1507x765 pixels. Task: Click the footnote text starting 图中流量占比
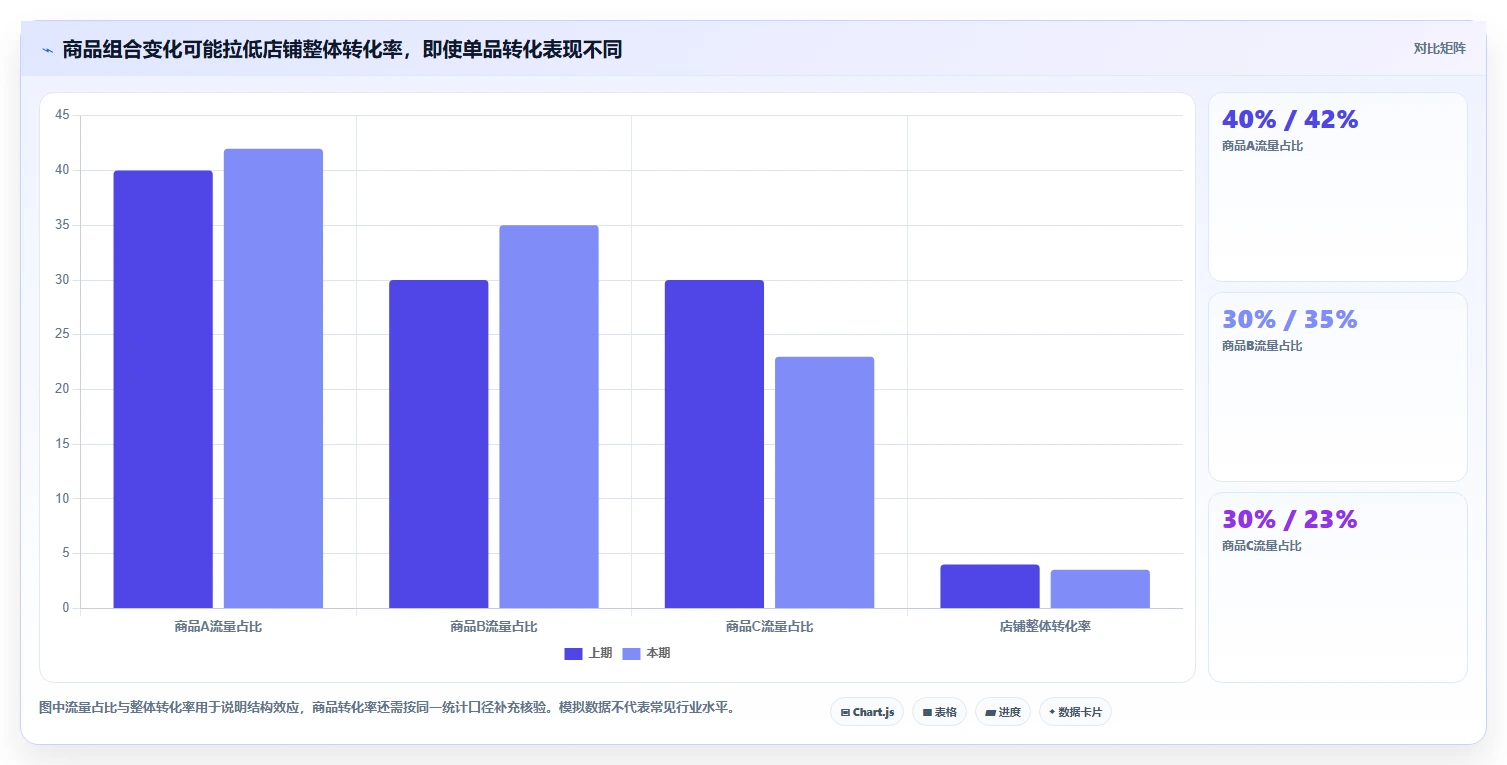[x=389, y=708]
